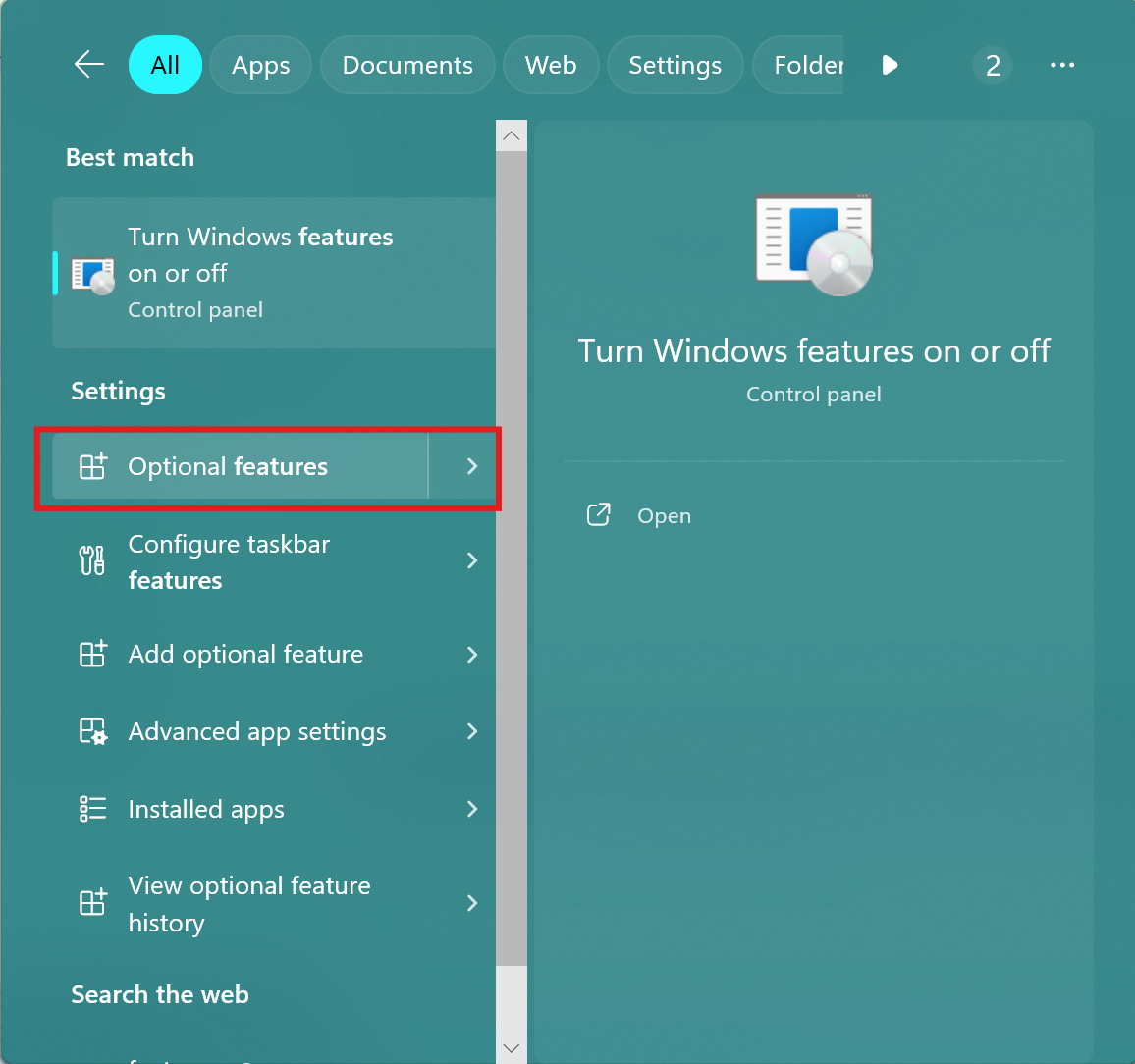
Task: Click the View optional feature history icon
Action: [92, 902]
